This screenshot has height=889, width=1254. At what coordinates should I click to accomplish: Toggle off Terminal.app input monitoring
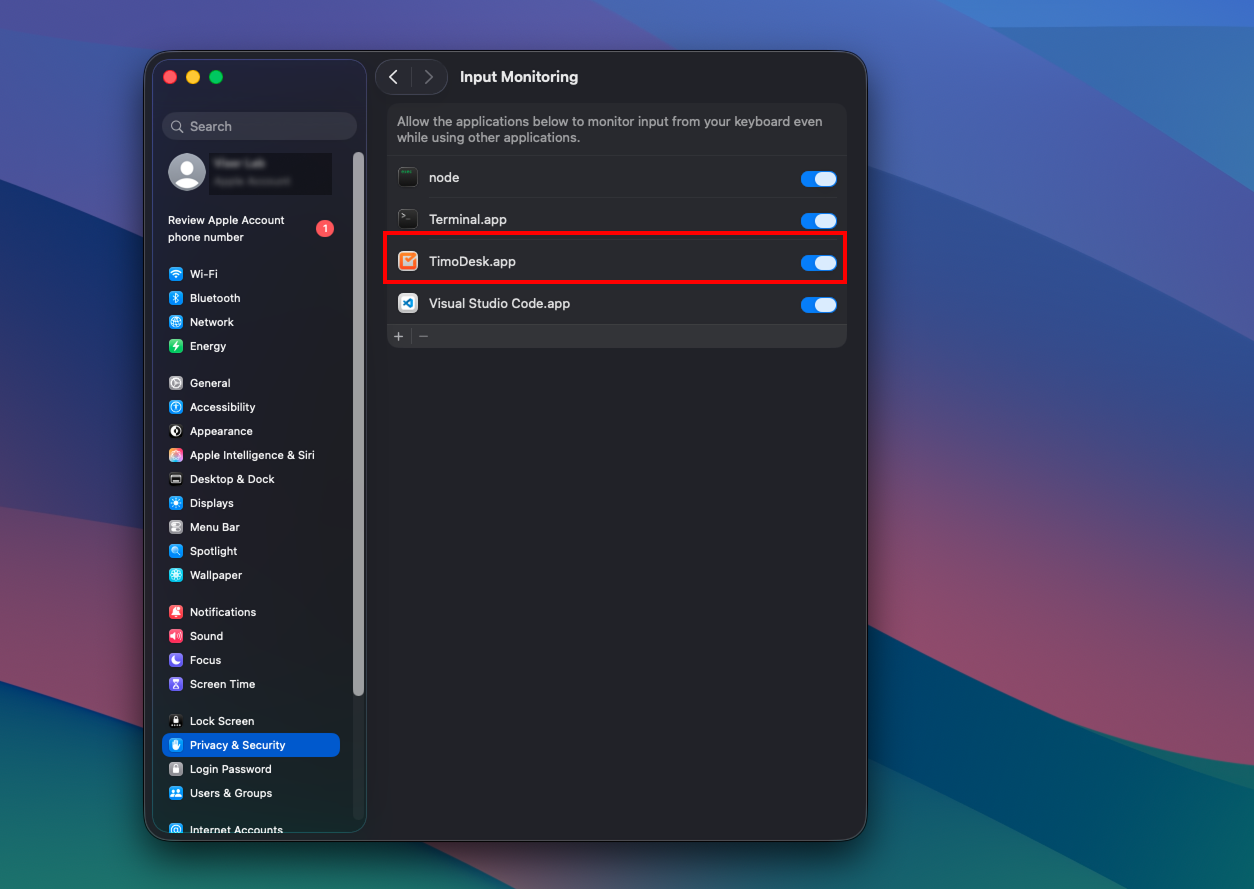[x=818, y=221]
